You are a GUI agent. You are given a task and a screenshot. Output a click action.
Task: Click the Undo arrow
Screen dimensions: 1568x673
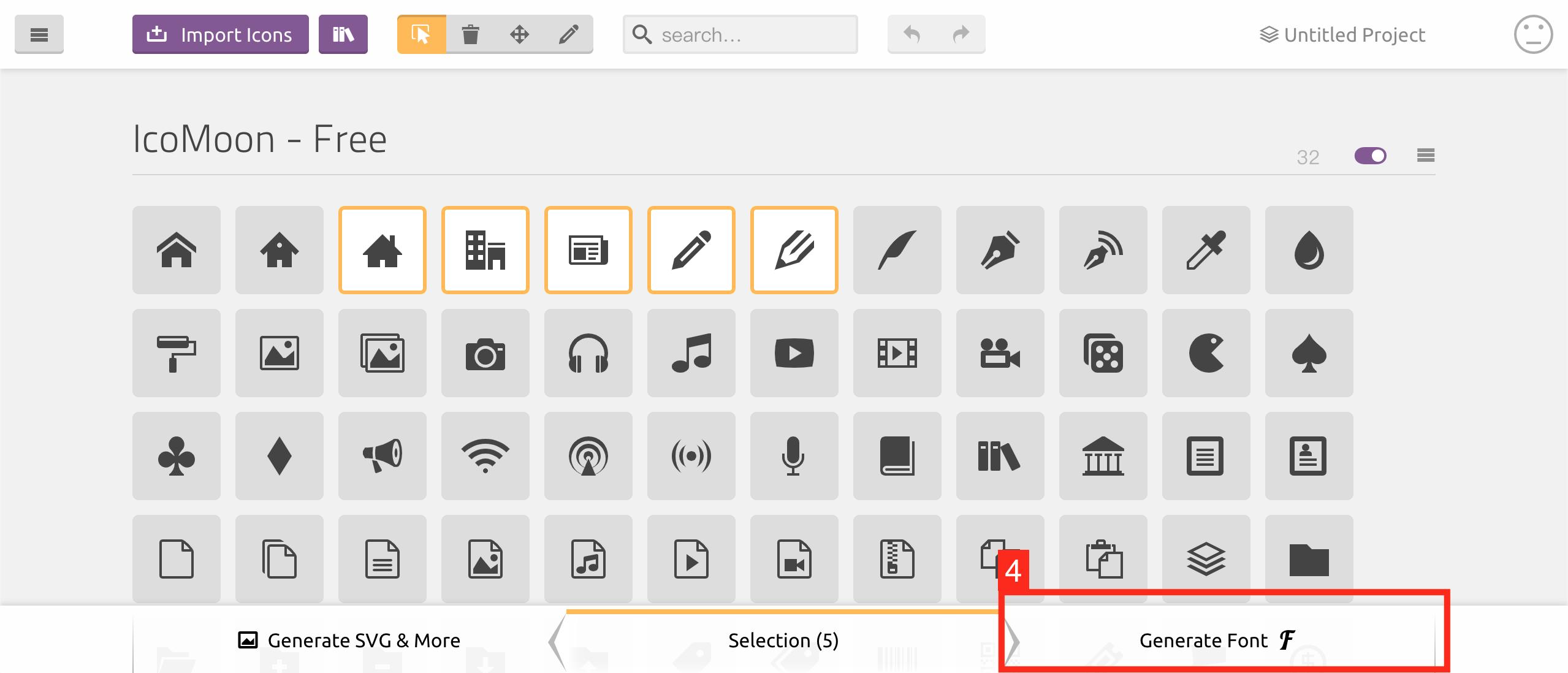point(911,34)
